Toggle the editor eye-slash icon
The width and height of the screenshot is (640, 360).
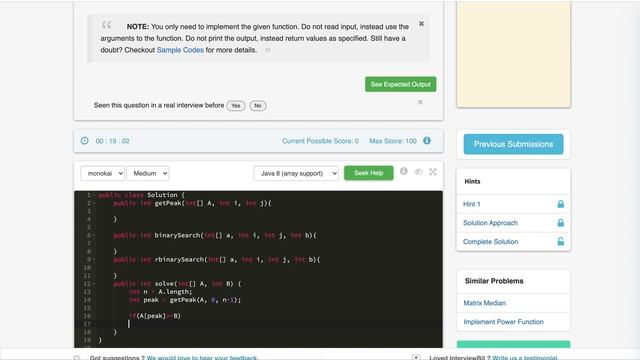(418, 172)
